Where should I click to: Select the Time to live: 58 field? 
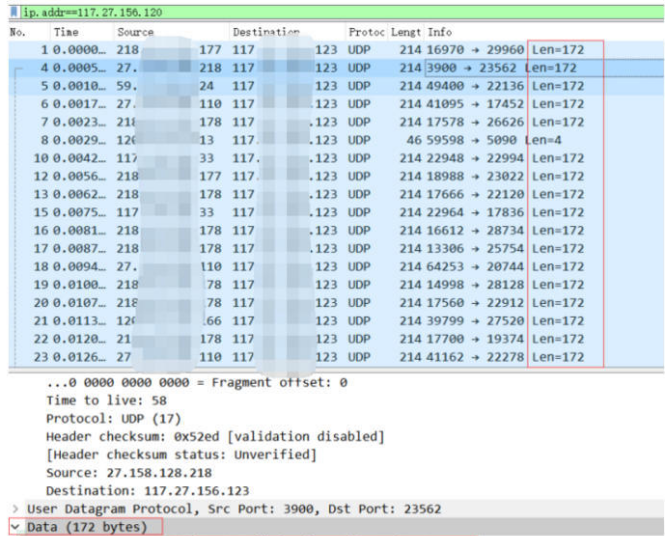coord(106,400)
